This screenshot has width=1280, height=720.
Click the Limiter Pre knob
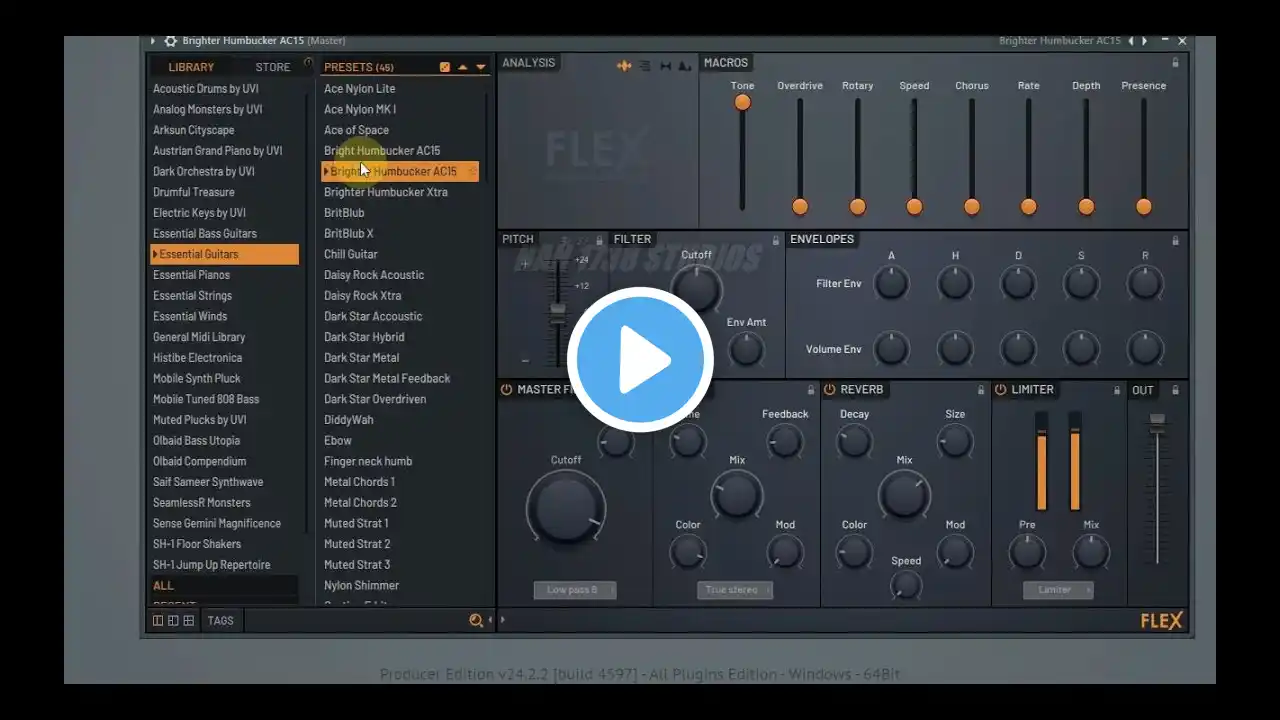click(x=1027, y=552)
